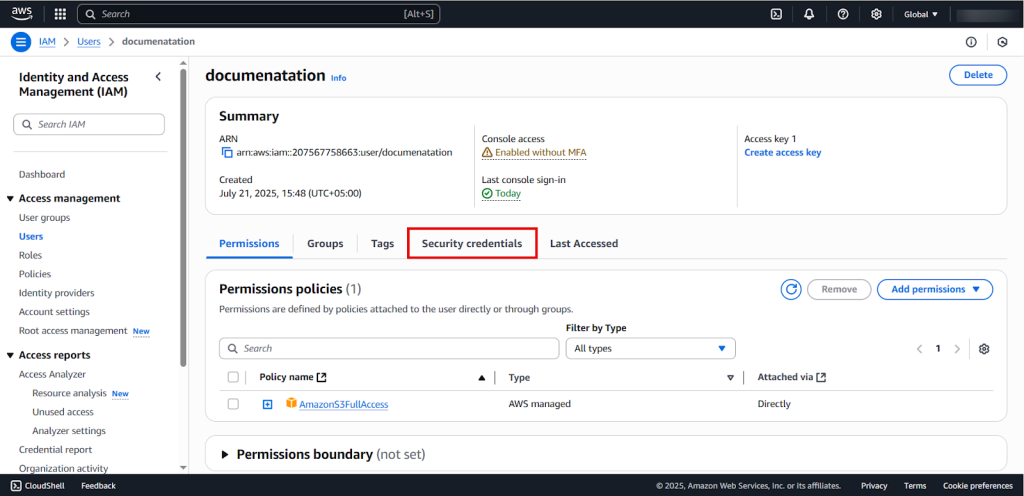Expand AmazonS3FullAccess policy plus icon
Screen dimensions: 1024x496
coord(267,405)
